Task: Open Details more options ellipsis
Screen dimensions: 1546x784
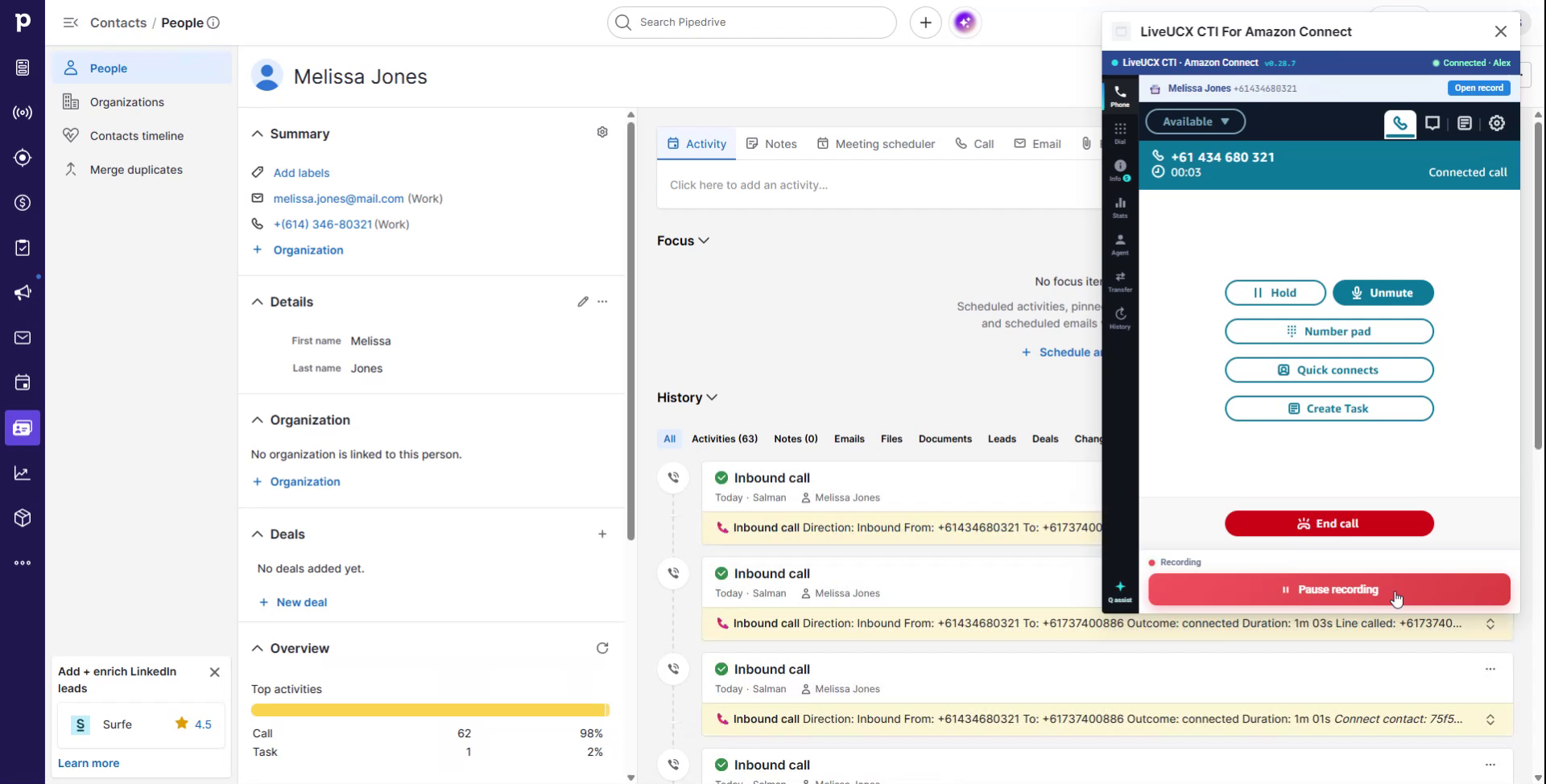Action: pyautogui.click(x=602, y=302)
